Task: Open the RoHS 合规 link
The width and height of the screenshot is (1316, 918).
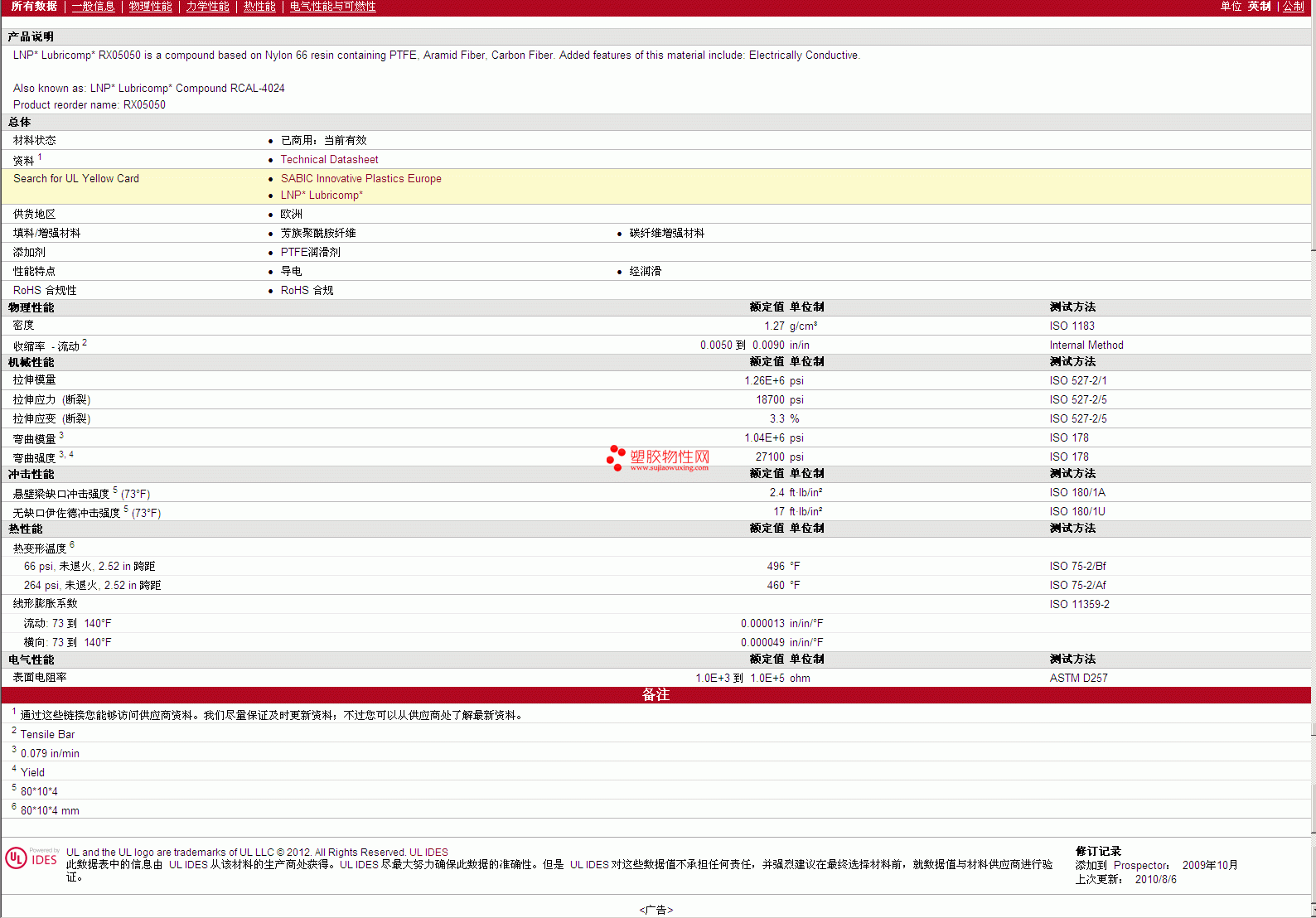Action: (307, 291)
